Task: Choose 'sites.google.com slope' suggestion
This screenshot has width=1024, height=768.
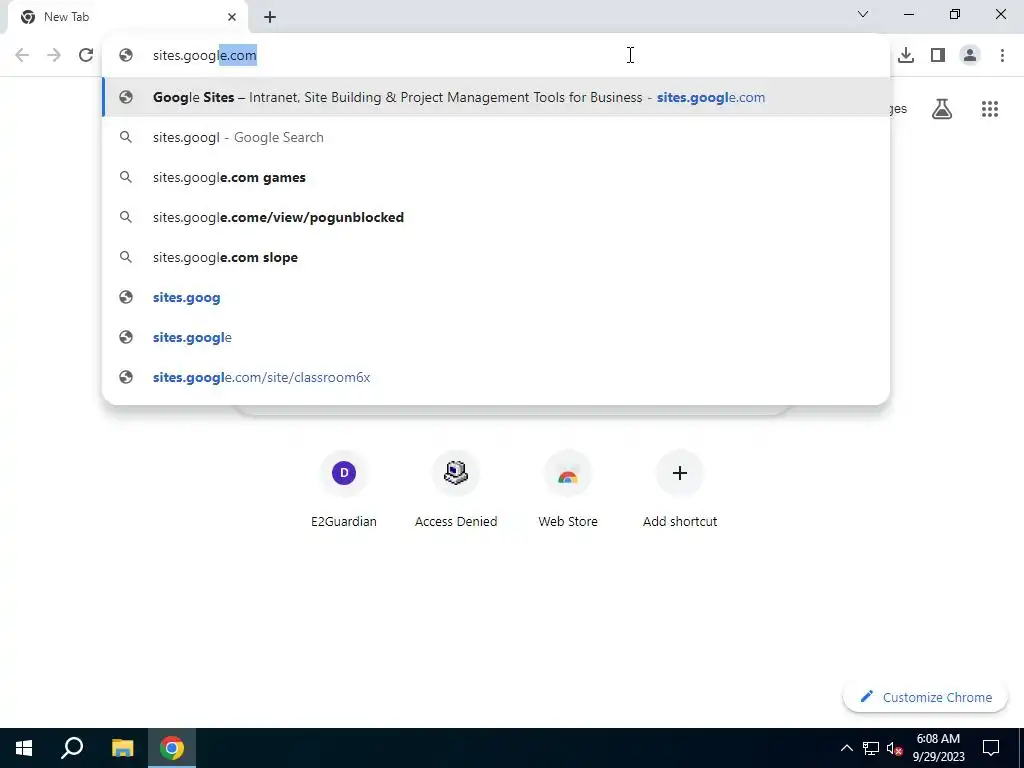Action: pyautogui.click(x=496, y=257)
